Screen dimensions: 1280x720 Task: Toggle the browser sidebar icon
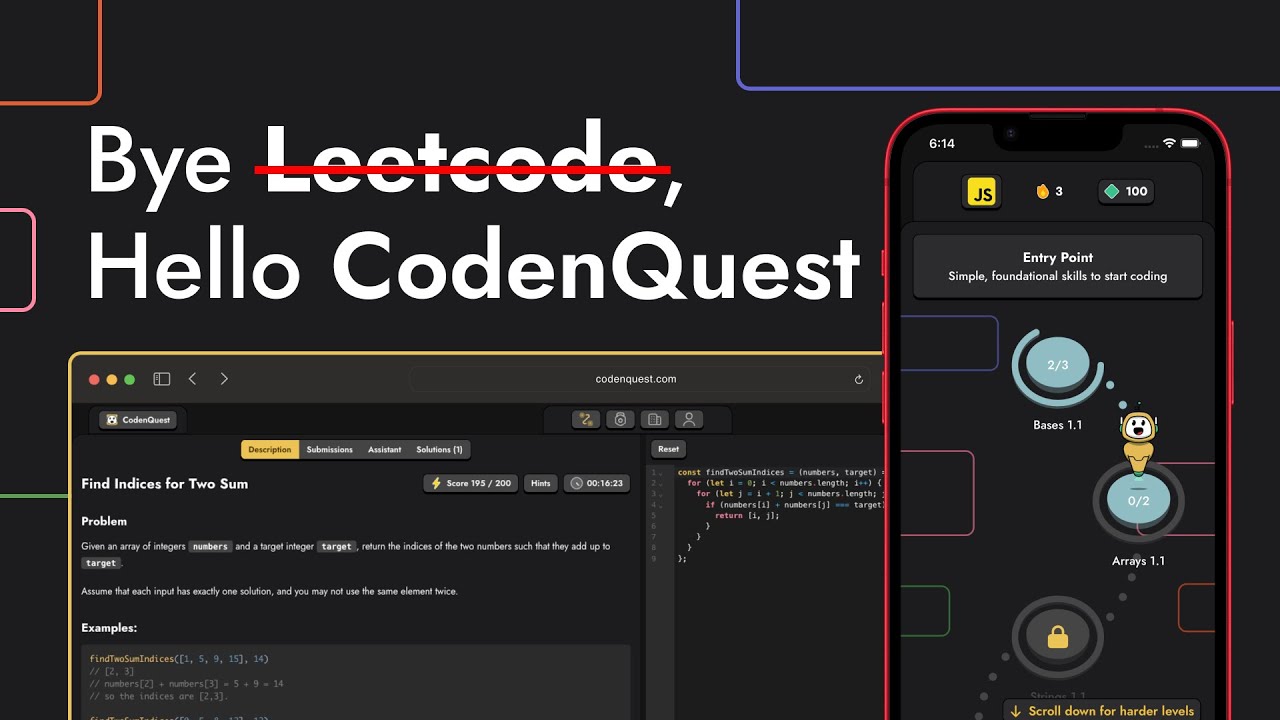pos(161,379)
